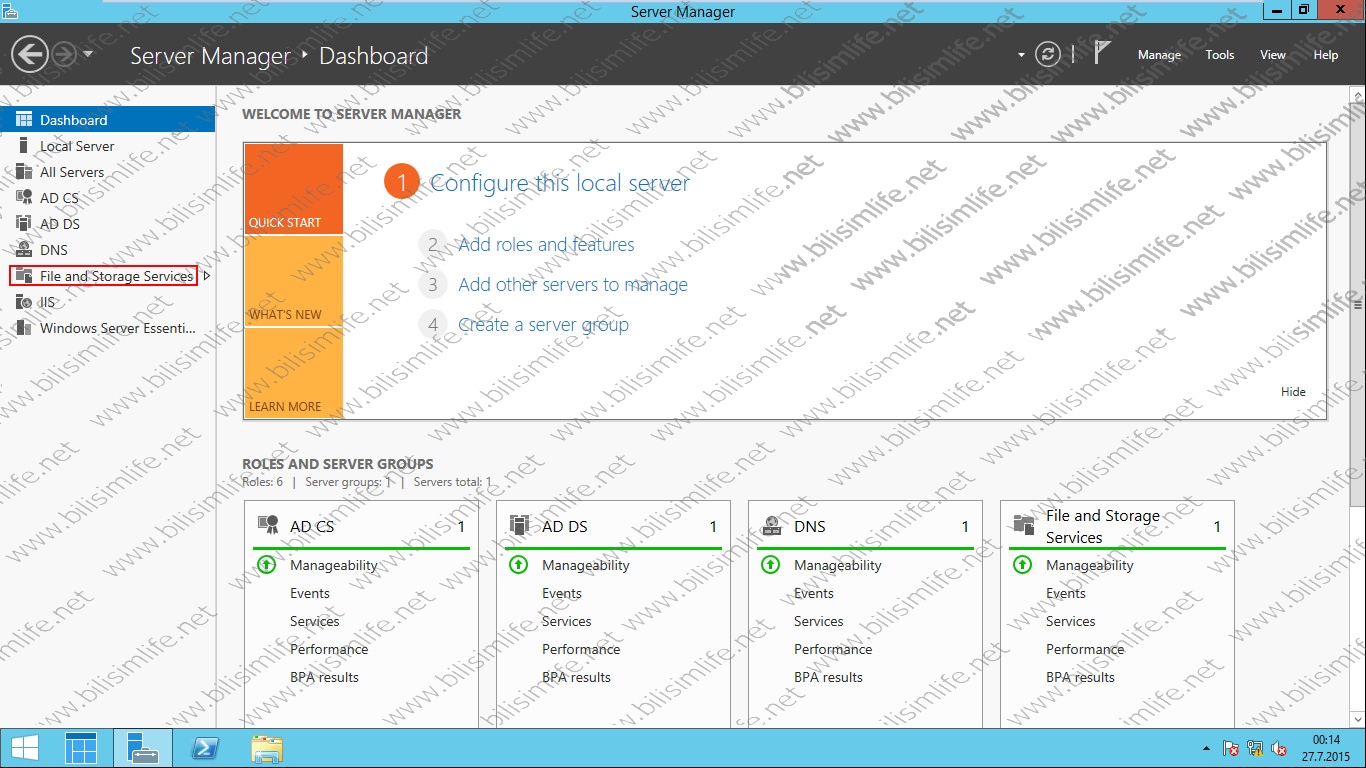The width and height of the screenshot is (1366, 768).
Task: Select Dashboard in the sidebar
Action: tap(107, 119)
